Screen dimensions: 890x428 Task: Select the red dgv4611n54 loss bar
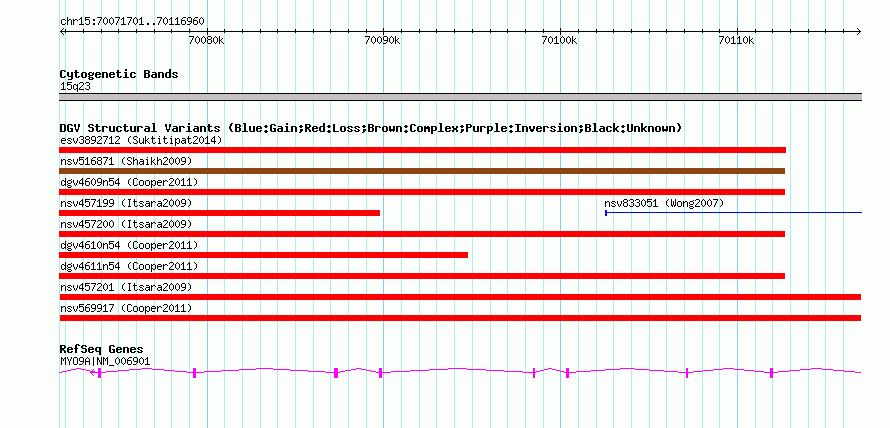pos(422,276)
